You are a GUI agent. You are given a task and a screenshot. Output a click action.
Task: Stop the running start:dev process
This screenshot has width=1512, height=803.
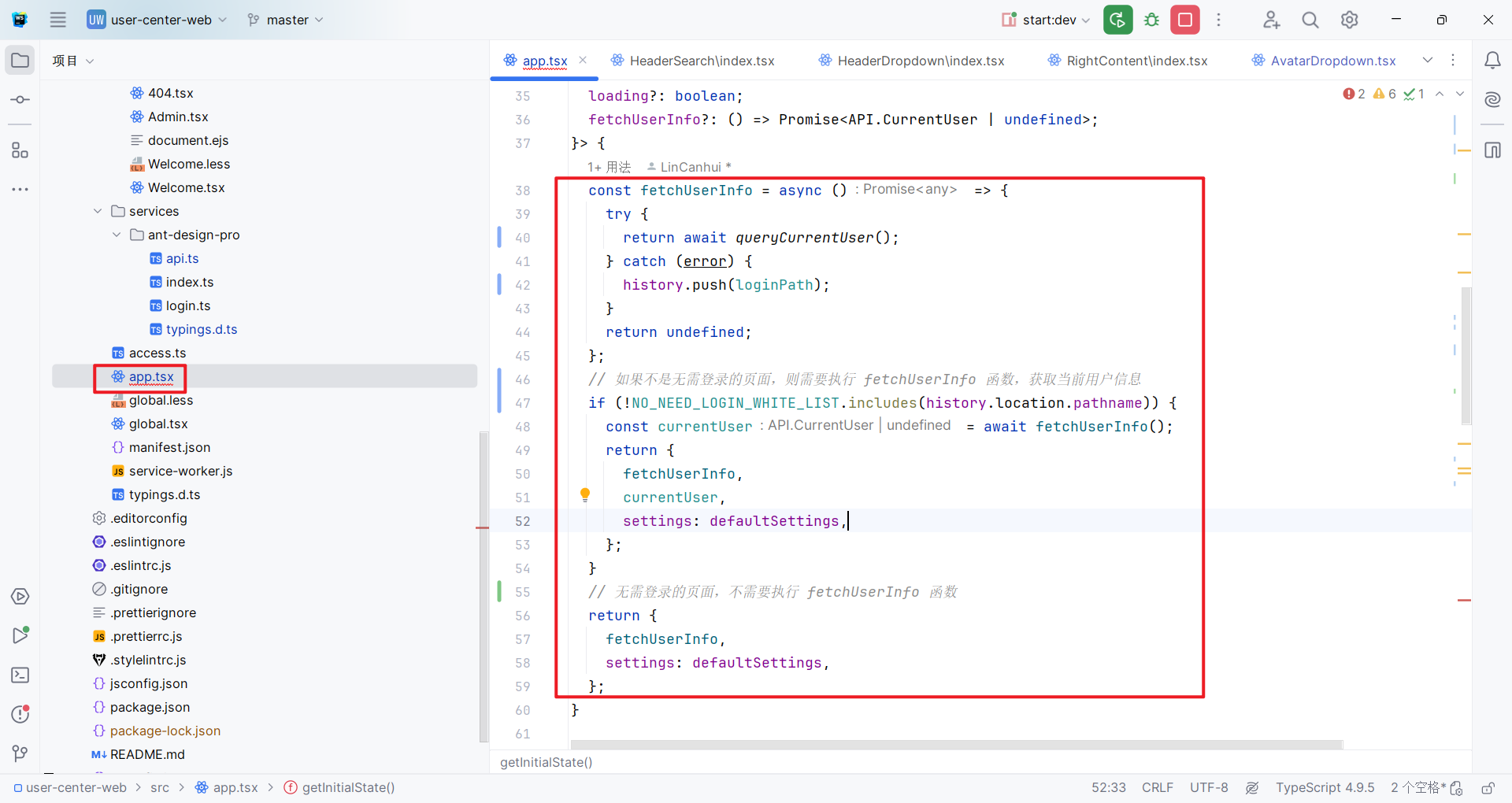click(1184, 20)
